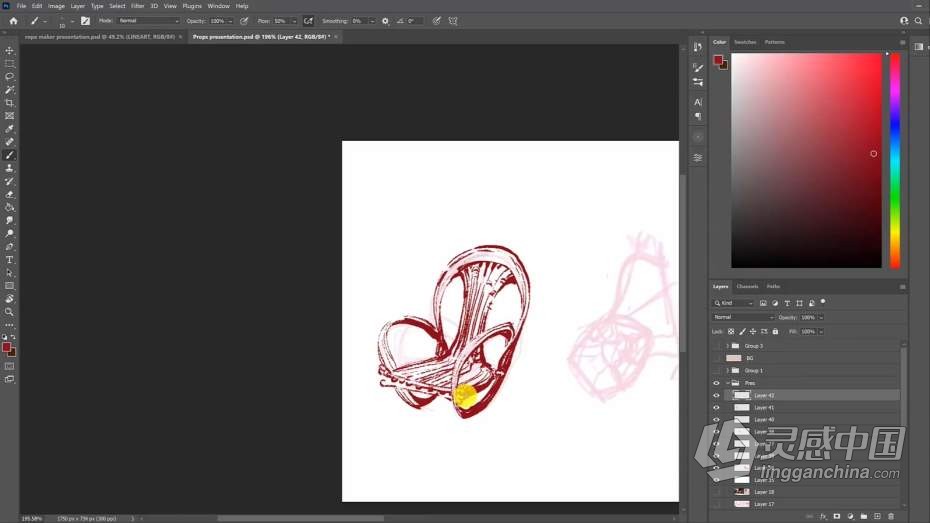Select the Crop tool
The width and height of the screenshot is (930, 523).
[x=10, y=103]
